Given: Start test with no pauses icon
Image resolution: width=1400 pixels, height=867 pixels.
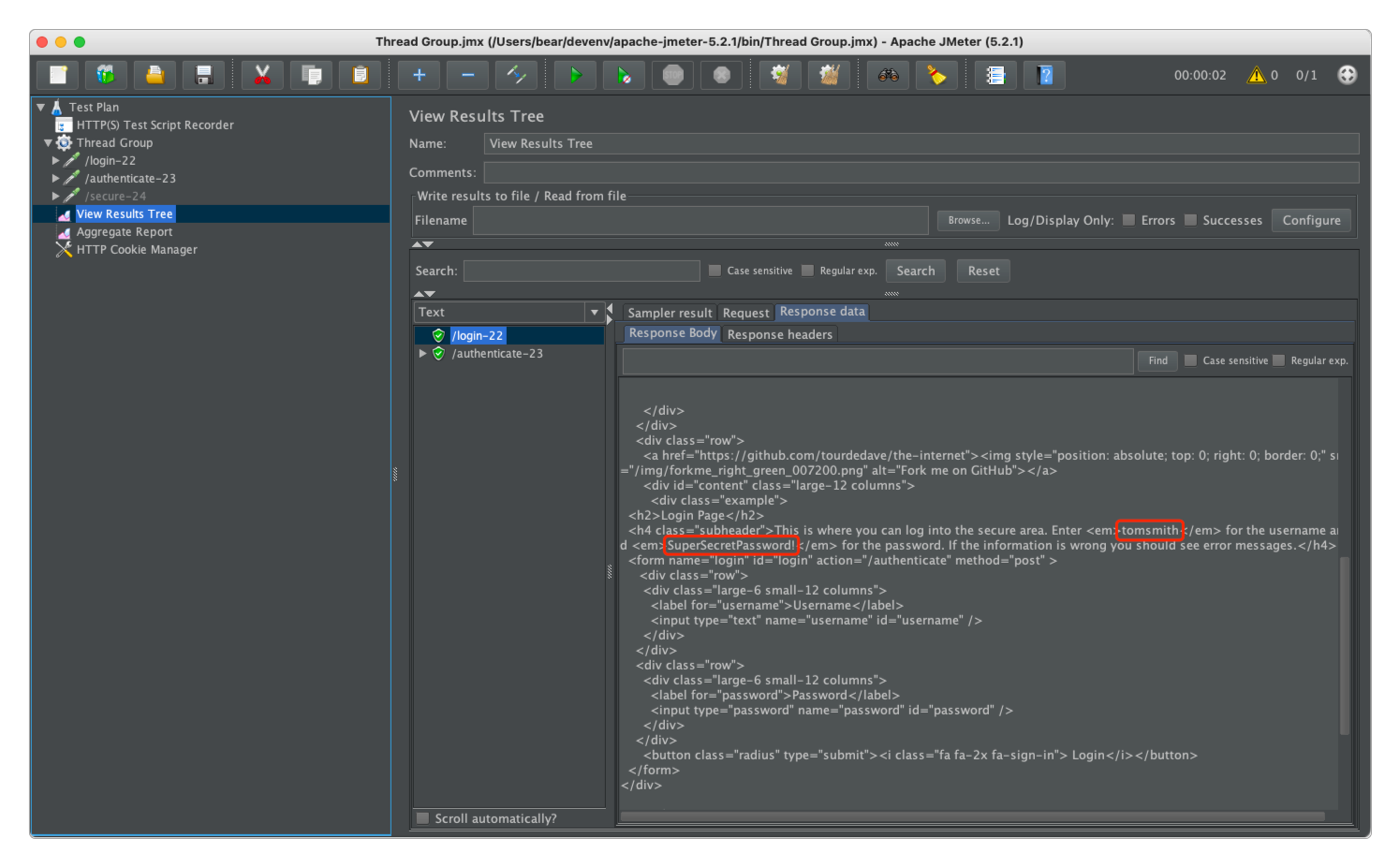Looking at the screenshot, I should [624, 75].
